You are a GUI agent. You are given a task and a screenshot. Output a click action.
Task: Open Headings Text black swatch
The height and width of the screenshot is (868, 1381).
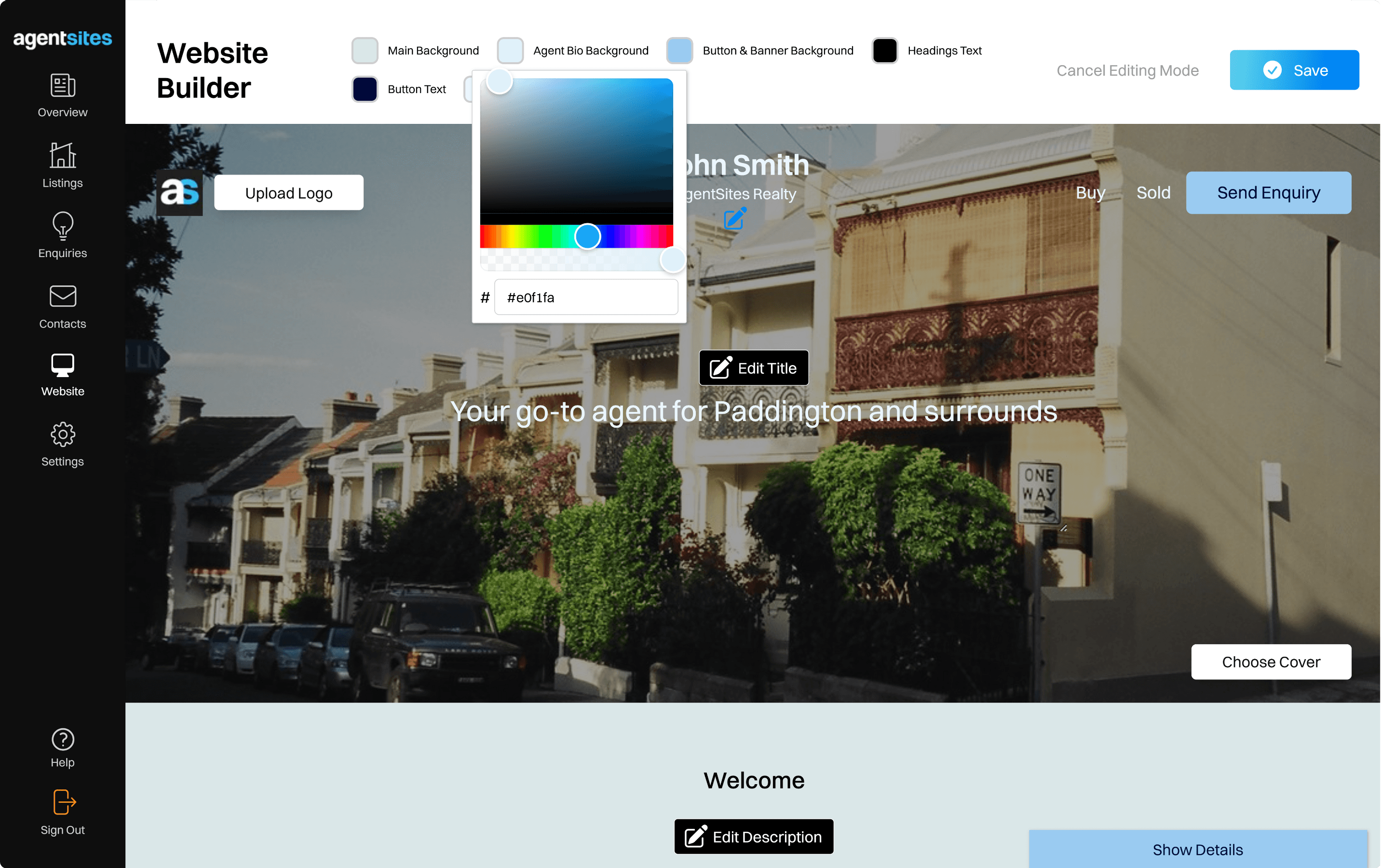884,51
